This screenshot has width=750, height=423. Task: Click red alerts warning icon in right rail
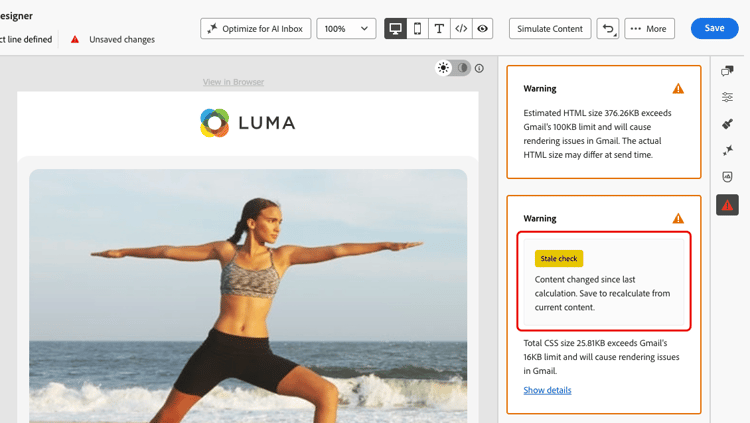coord(728,205)
